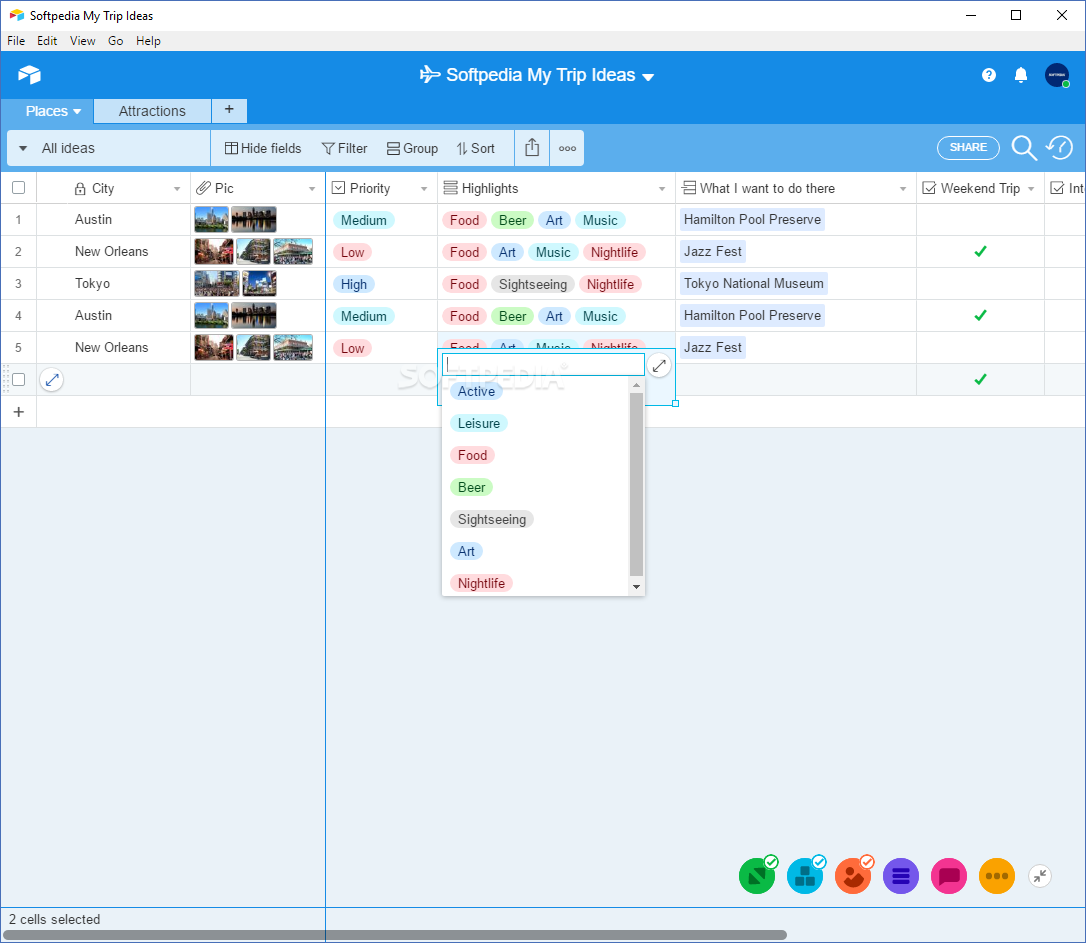Click the Tokyo National Museum linked record
This screenshot has width=1086, height=943.
[x=754, y=283]
